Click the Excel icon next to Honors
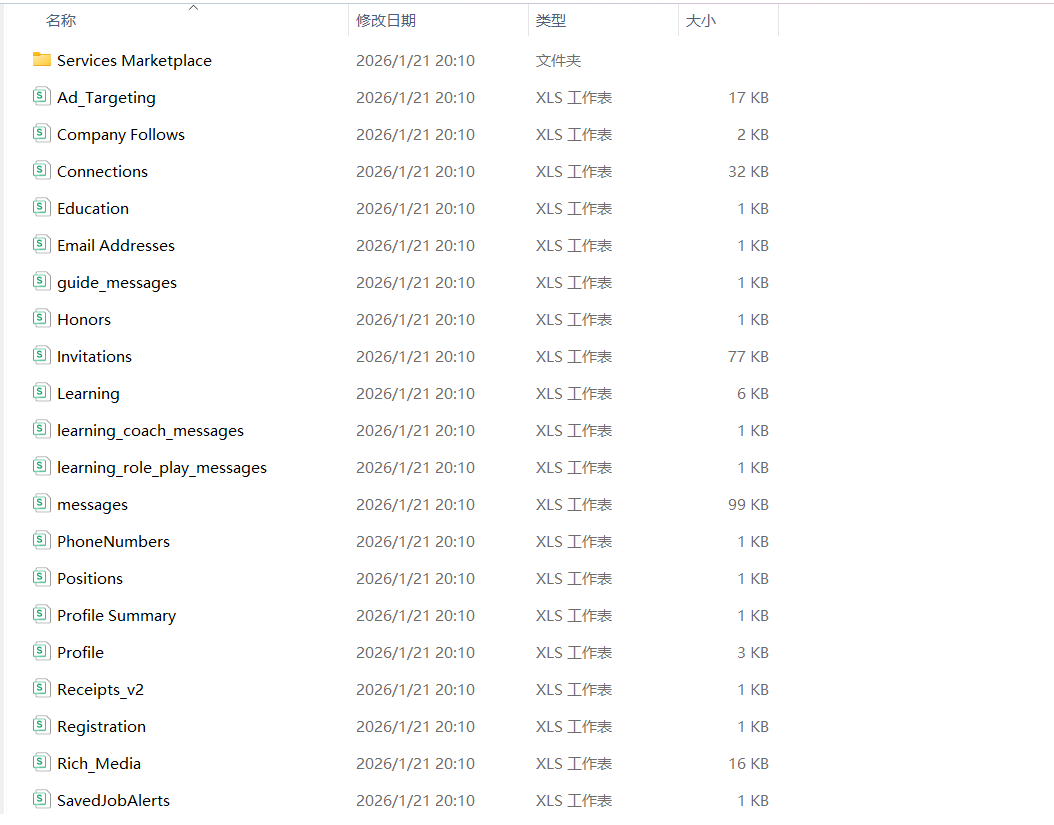The image size is (1054, 825). click(41, 318)
